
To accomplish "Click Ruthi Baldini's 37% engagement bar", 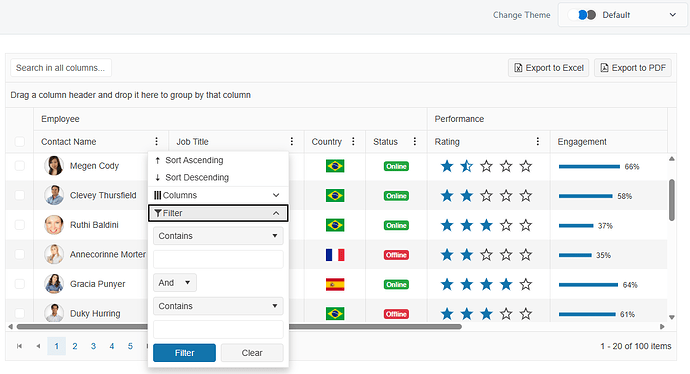I will click(576, 225).
